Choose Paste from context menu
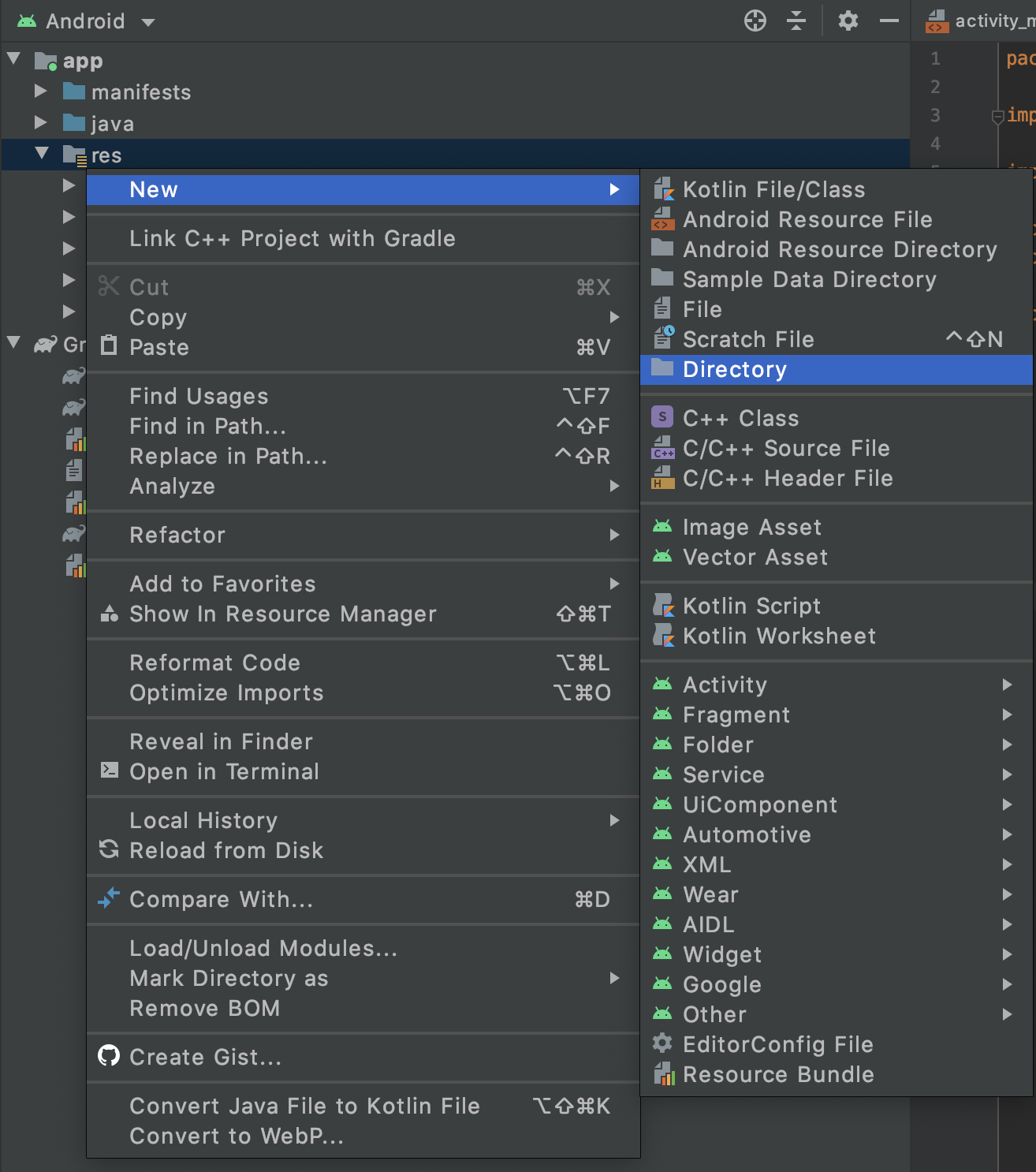Screen dimensions: 1036x1172 tap(363, 348)
